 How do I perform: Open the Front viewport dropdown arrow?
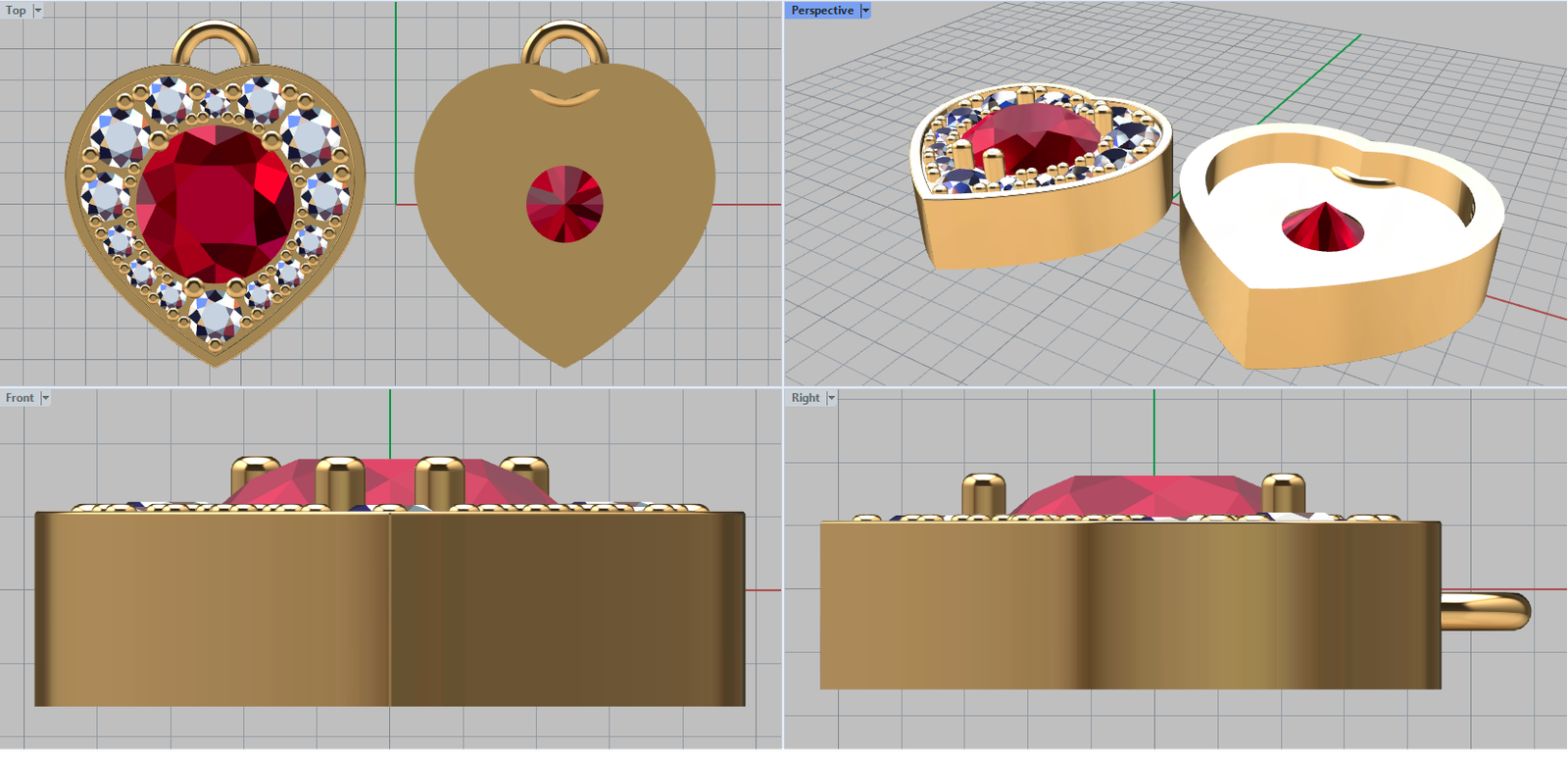45,398
